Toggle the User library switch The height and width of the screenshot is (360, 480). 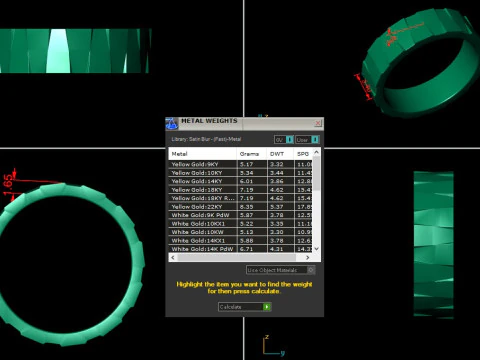(x=315, y=139)
